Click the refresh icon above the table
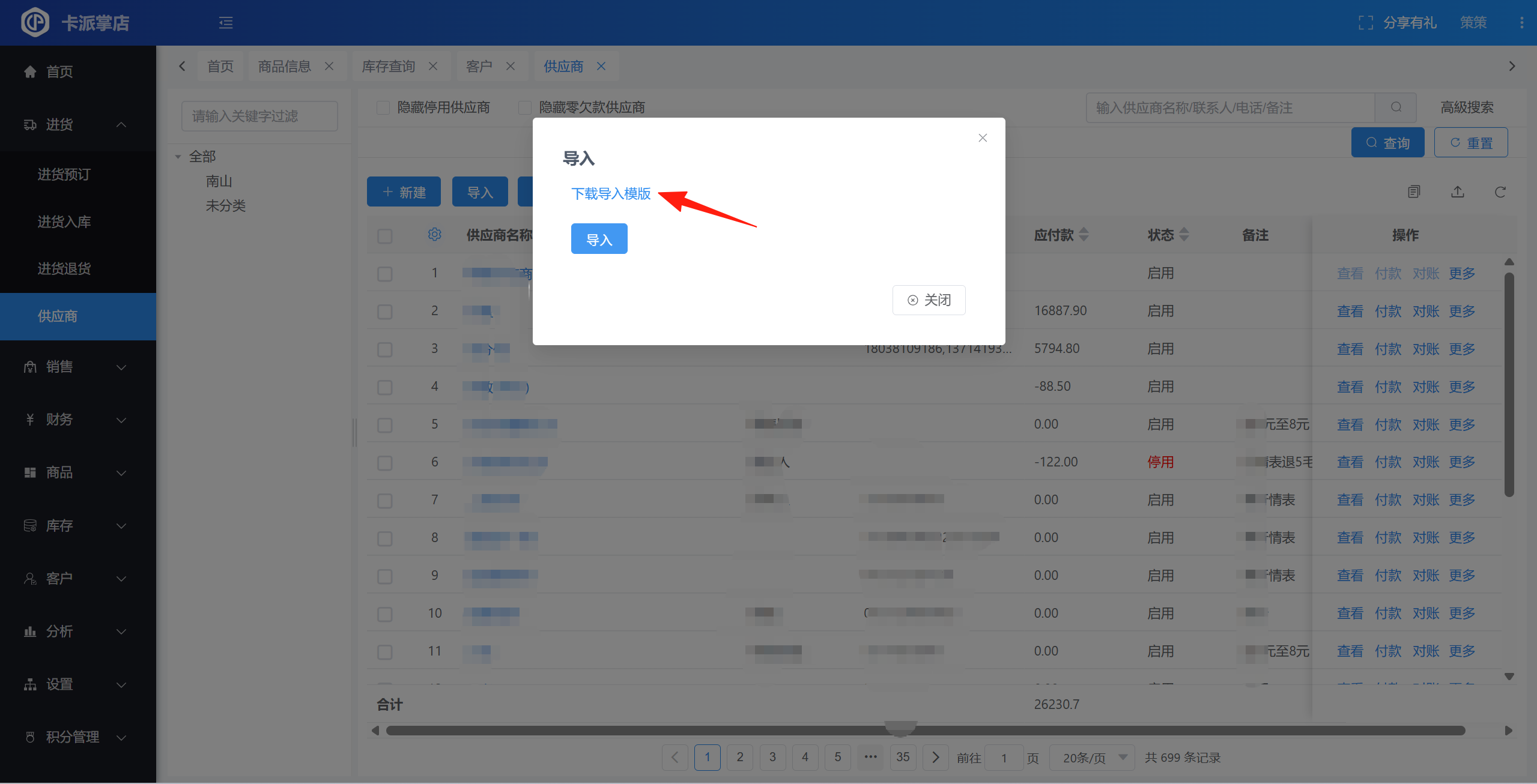Screen dimensions: 1537x784 tap(1500, 192)
